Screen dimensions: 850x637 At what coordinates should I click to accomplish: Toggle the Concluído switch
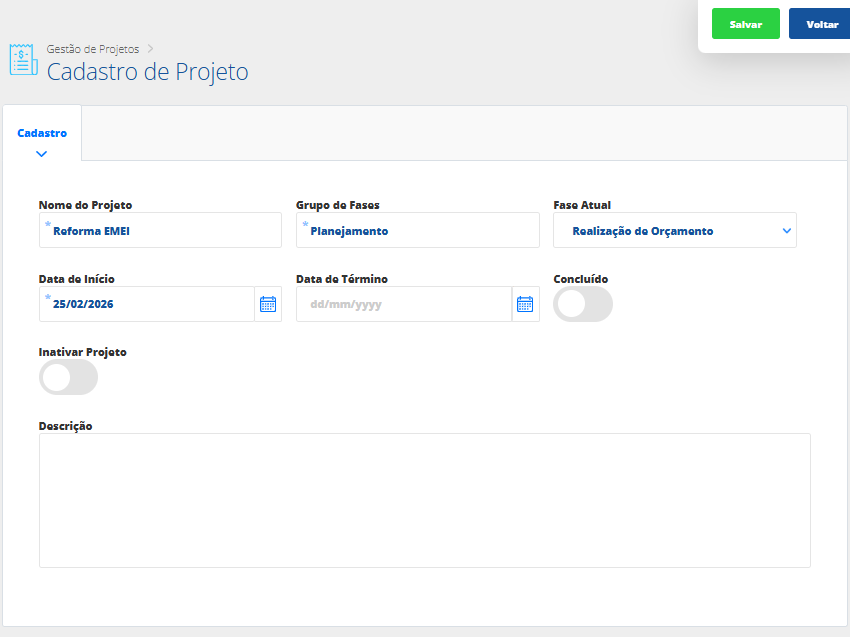(583, 304)
